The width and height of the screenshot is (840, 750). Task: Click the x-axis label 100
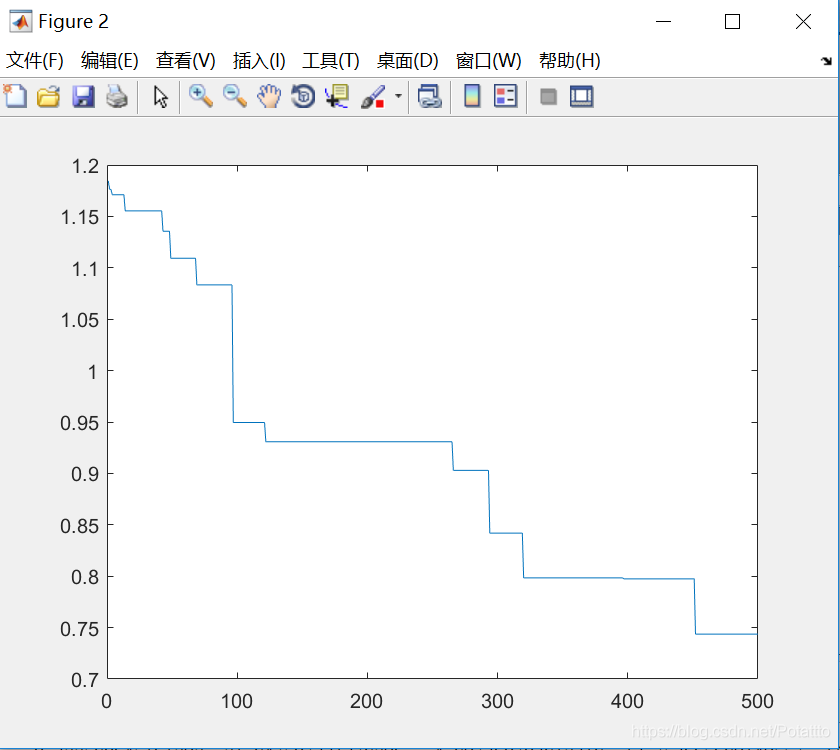point(237,701)
